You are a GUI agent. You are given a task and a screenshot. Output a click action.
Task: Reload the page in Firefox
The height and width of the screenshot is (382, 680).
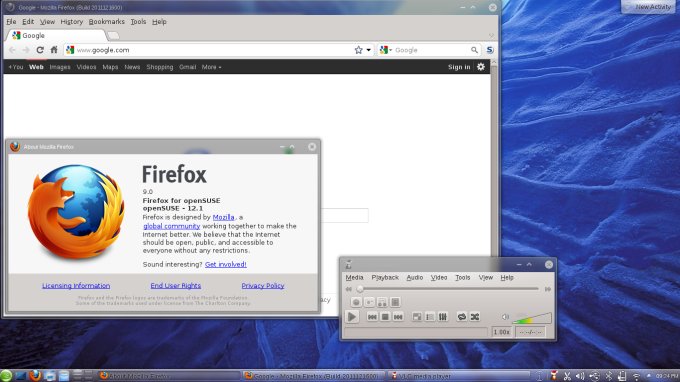[x=40, y=50]
